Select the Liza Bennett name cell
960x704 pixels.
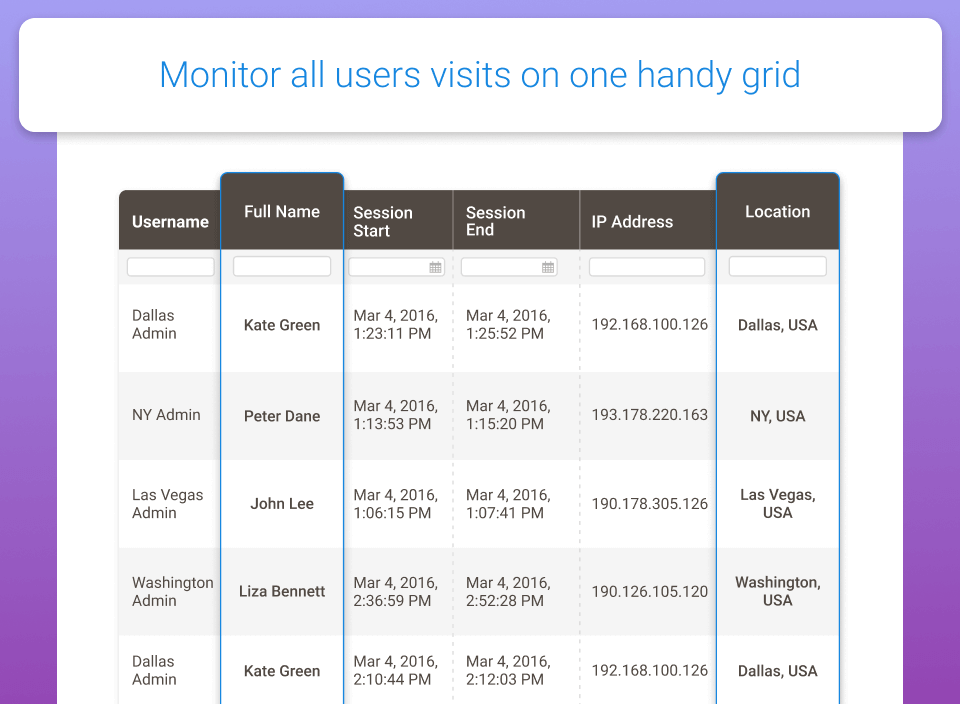pyautogui.click(x=282, y=591)
